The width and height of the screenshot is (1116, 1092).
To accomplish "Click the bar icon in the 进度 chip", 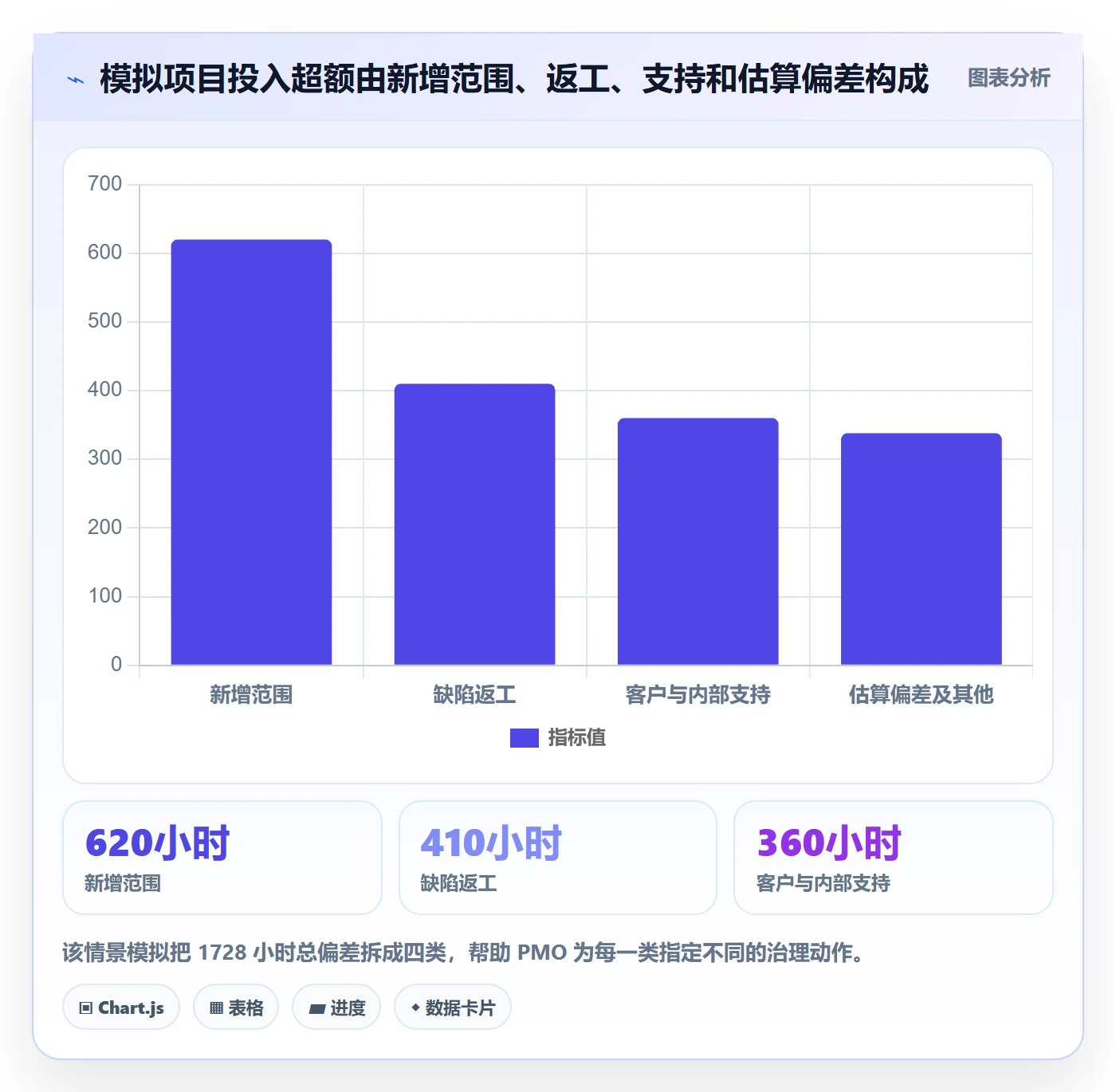I will [x=317, y=1009].
